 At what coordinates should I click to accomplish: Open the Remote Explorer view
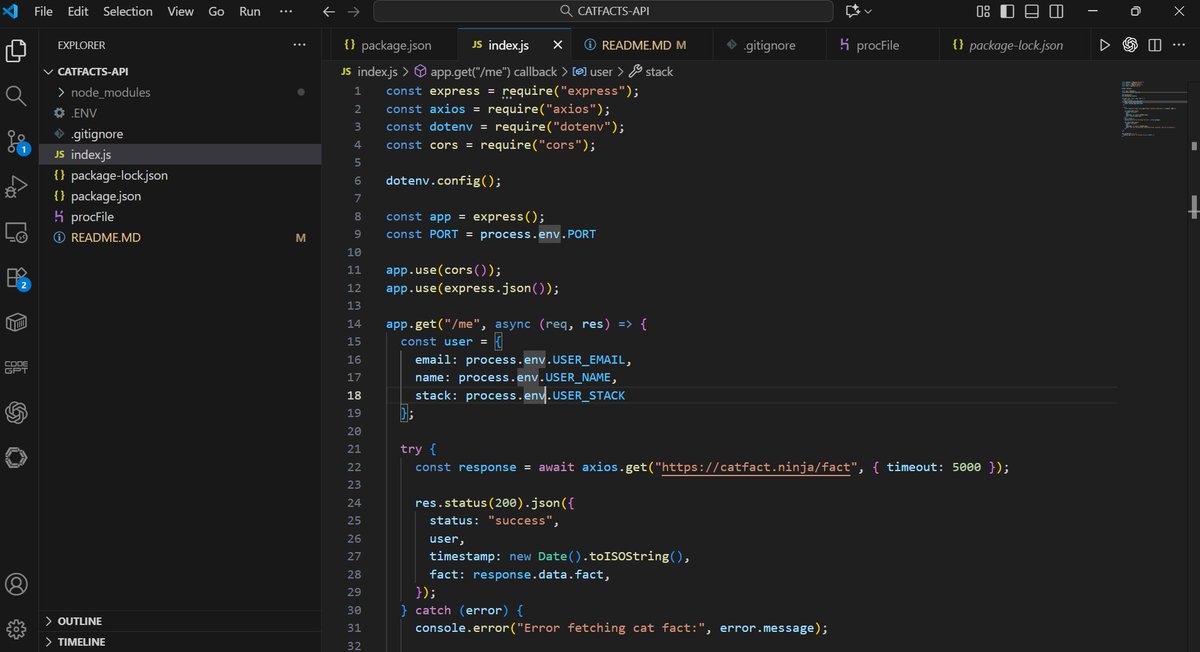(16, 232)
